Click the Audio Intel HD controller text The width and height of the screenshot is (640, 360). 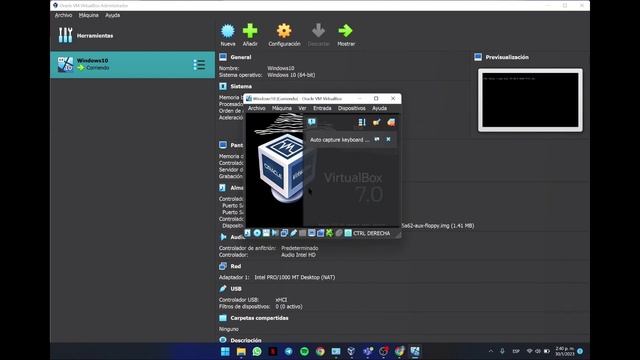pos(298,255)
